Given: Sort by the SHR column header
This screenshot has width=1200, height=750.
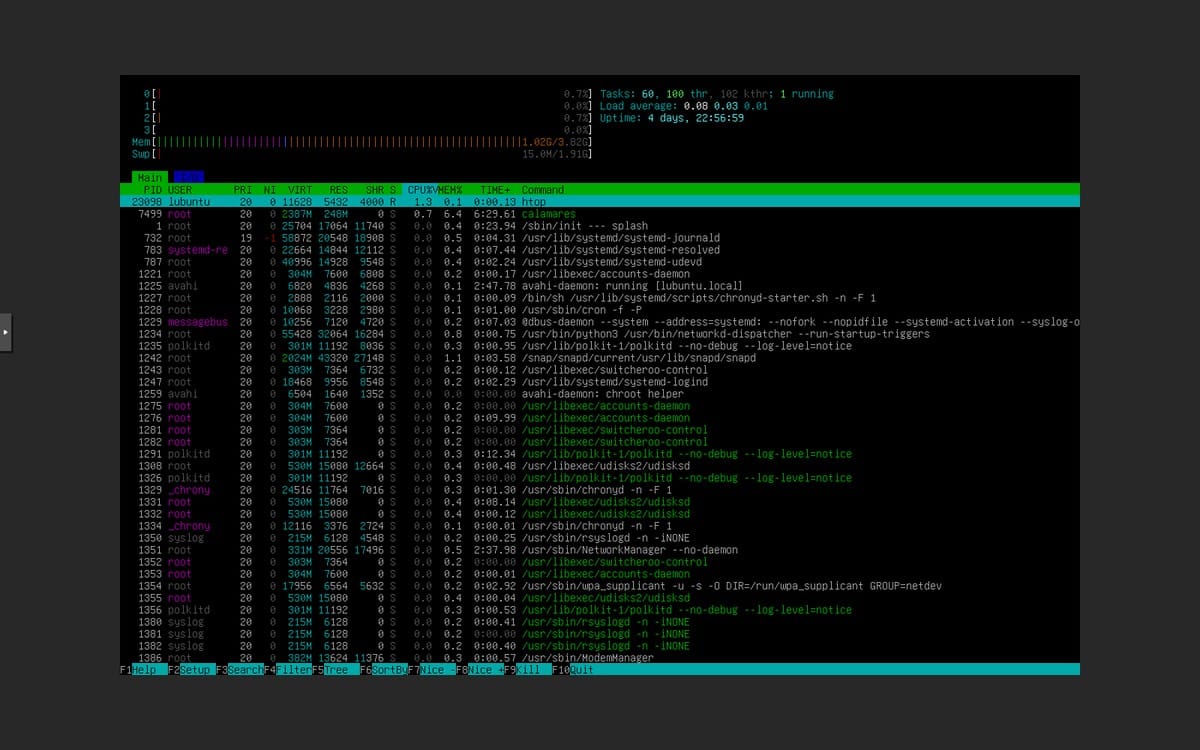Looking at the screenshot, I should (375, 189).
